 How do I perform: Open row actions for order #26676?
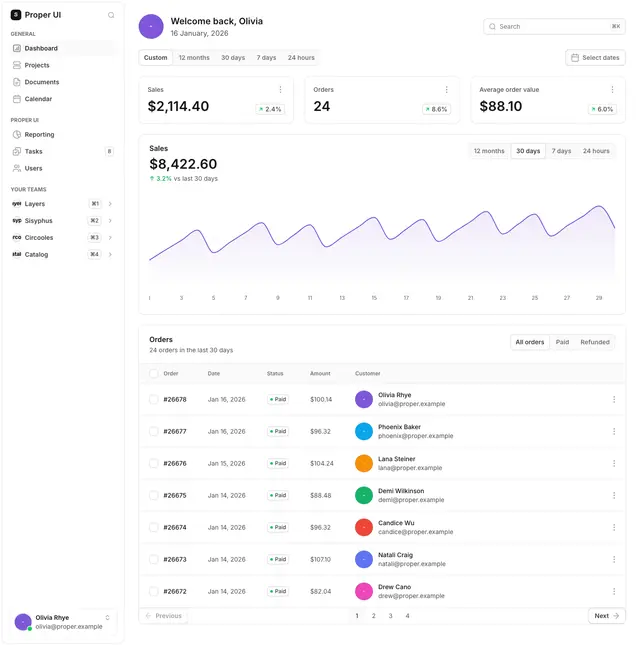click(x=614, y=463)
